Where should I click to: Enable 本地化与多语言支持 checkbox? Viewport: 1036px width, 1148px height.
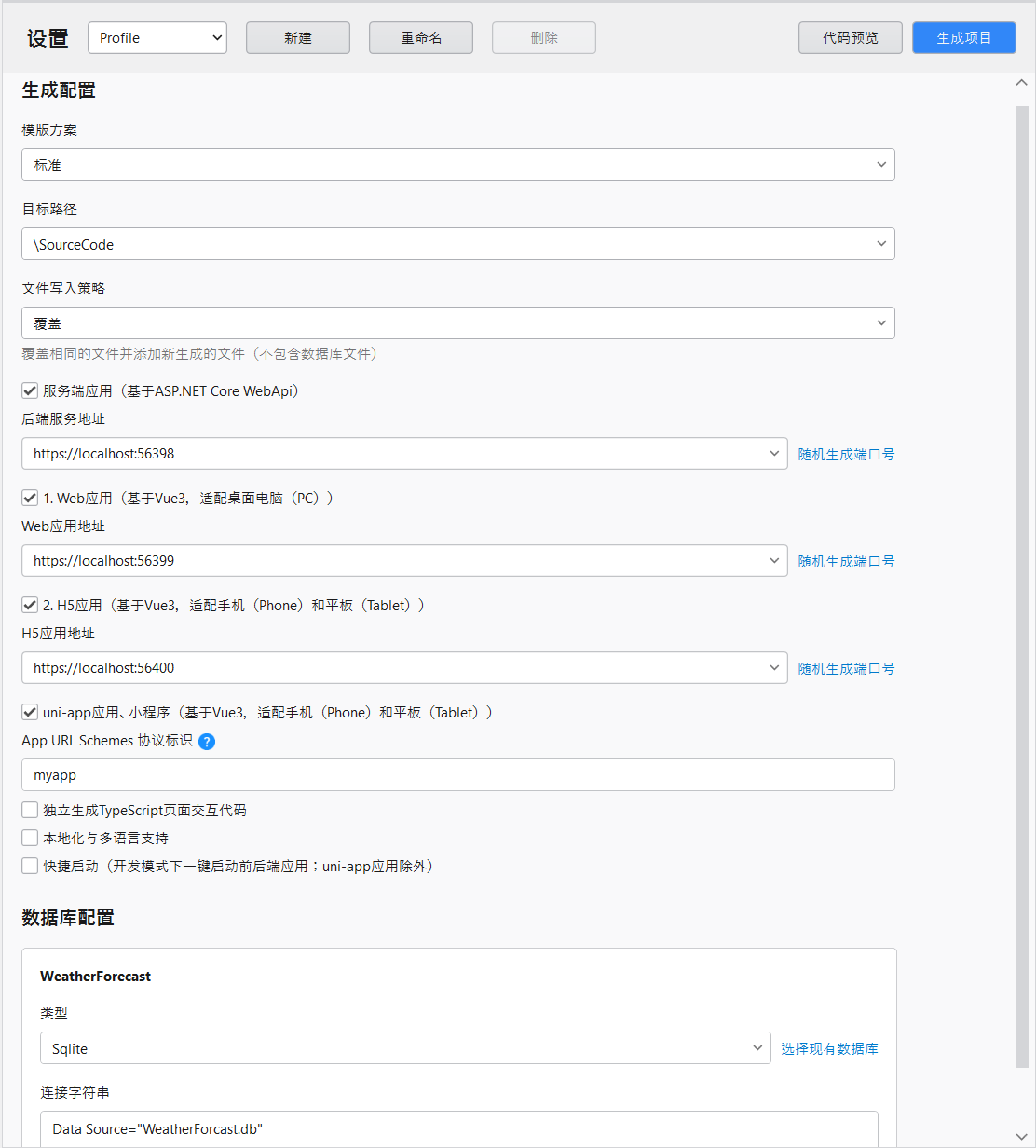coord(30,838)
